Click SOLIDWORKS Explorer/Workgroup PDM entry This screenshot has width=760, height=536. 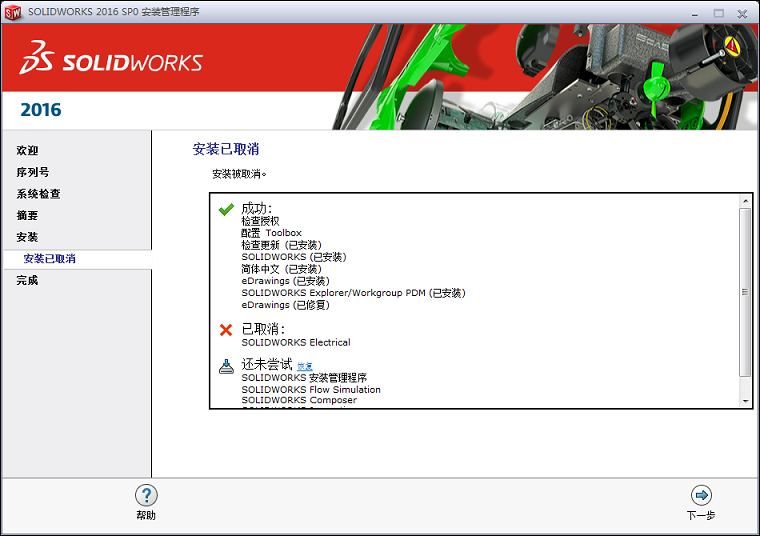click(353, 293)
